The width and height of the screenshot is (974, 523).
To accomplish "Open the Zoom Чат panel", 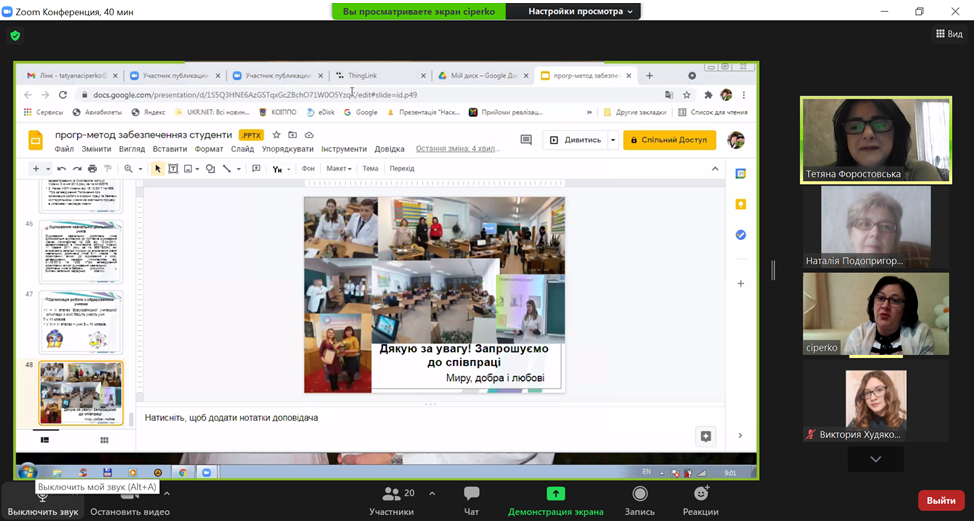I will click(471, 500).
